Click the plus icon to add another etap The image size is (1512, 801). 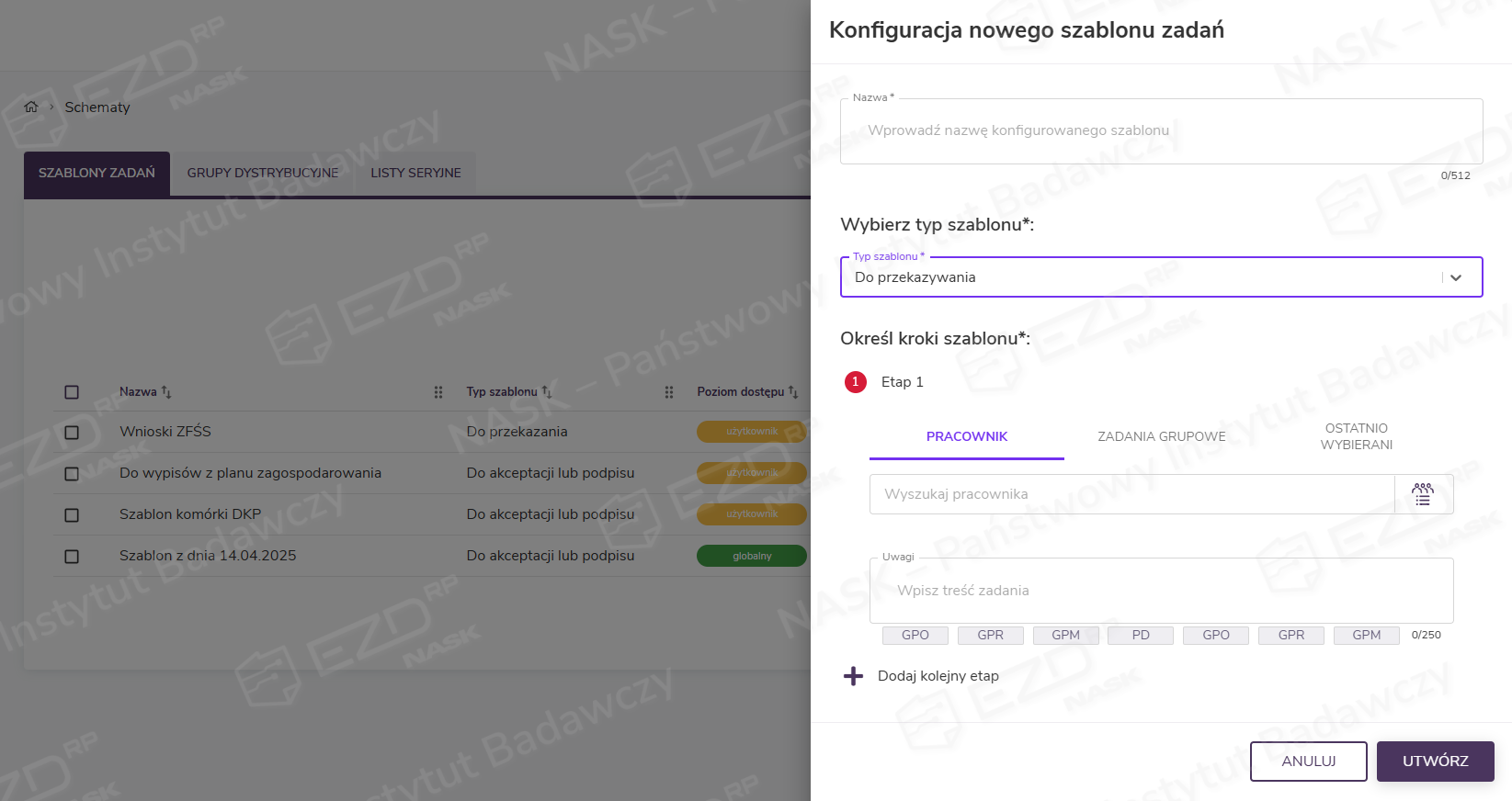pyautogui.click(x=854, y=675)
